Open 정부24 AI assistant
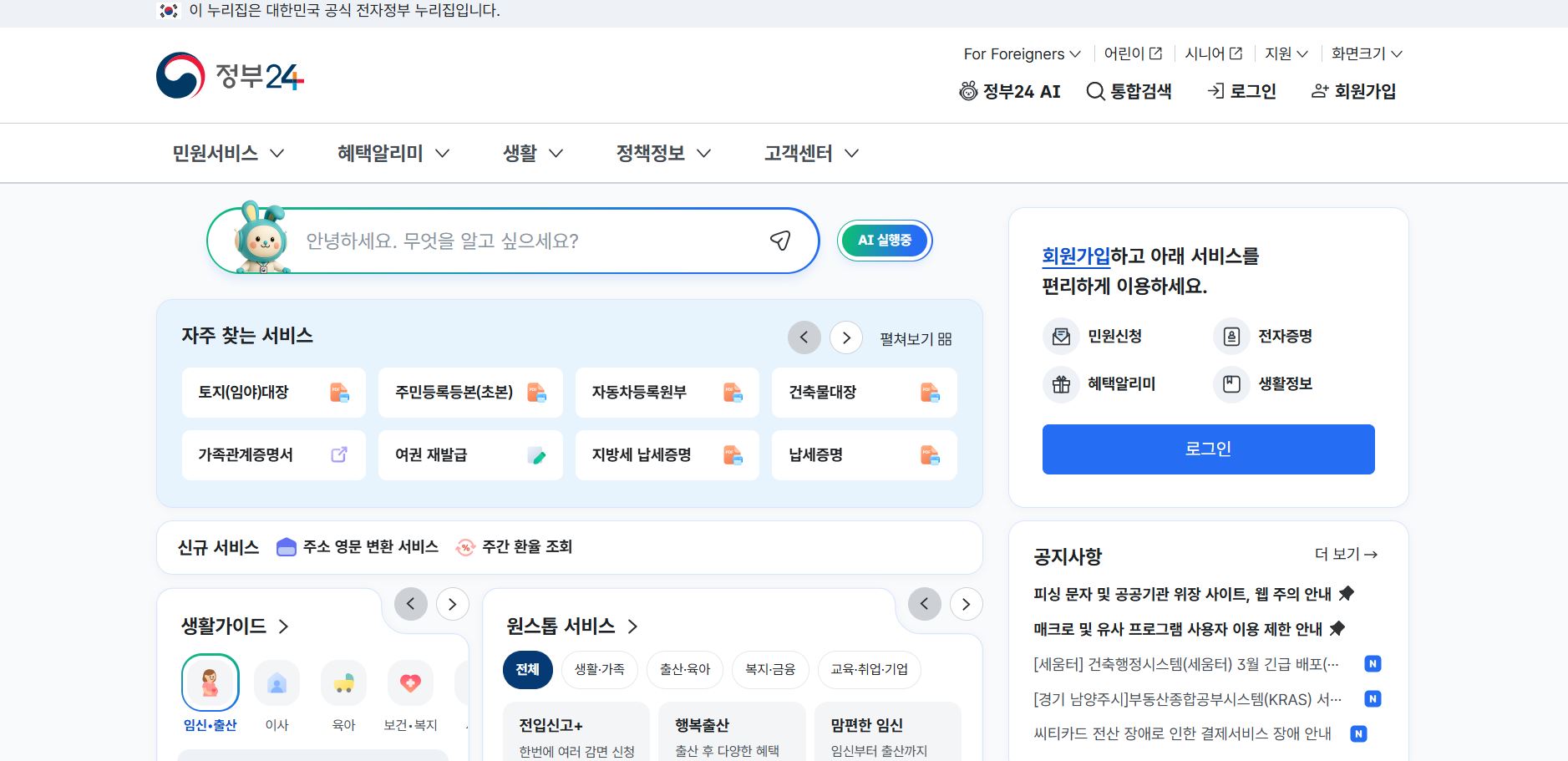This screenshot has height=761, width=1568. (1010, 91)
